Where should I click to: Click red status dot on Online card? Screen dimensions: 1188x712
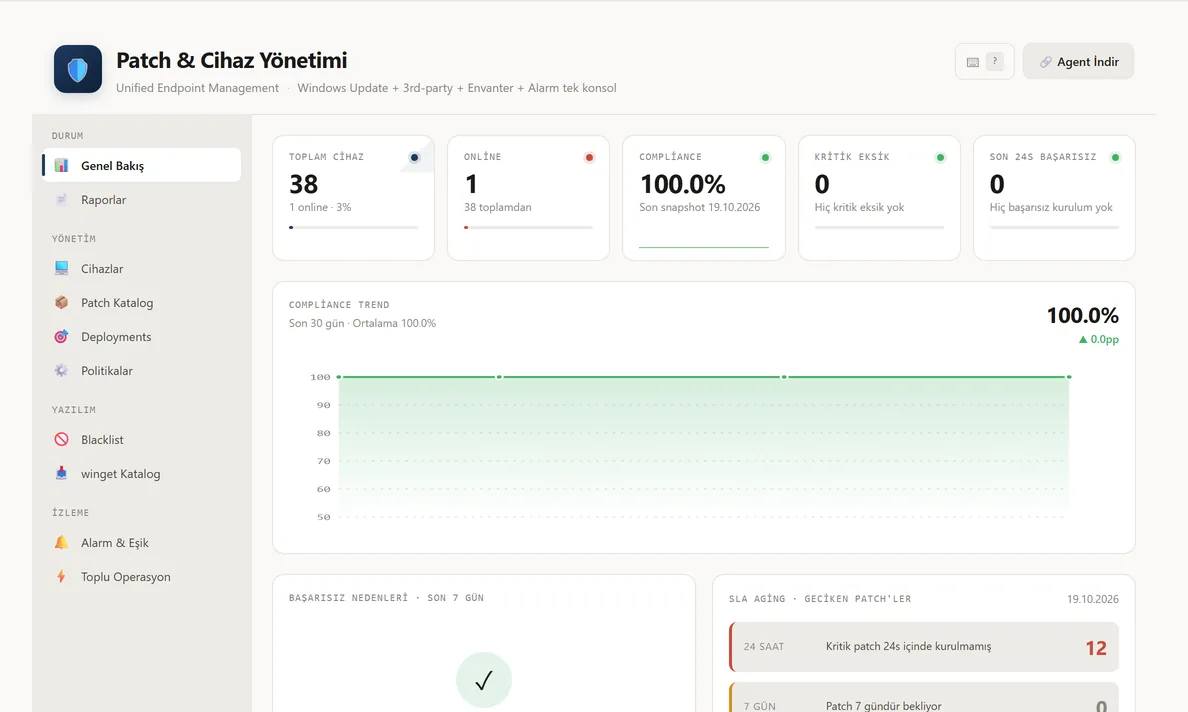tap(589, 158)
